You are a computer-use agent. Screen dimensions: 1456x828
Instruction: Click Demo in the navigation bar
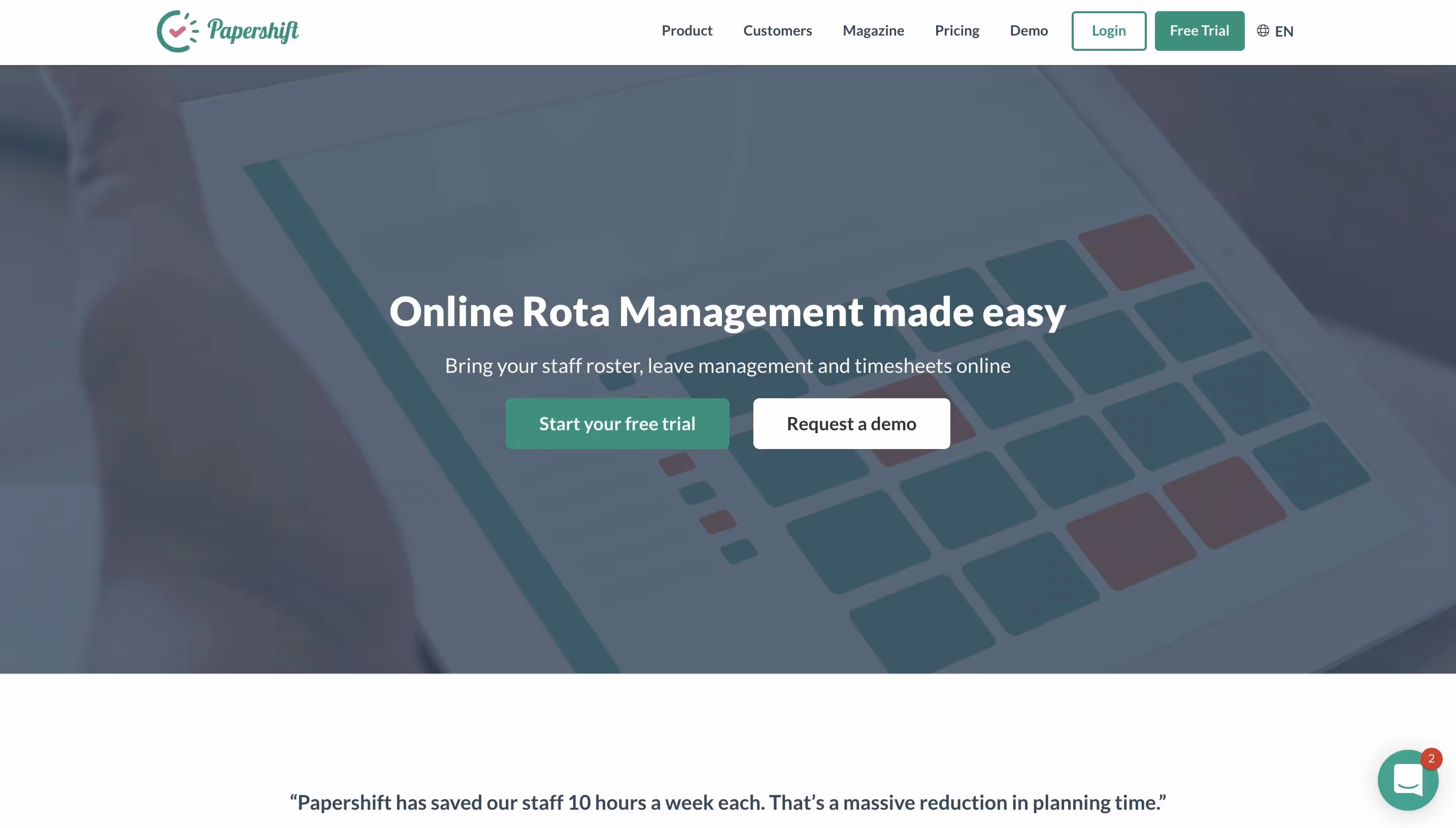coord(1028,30)
